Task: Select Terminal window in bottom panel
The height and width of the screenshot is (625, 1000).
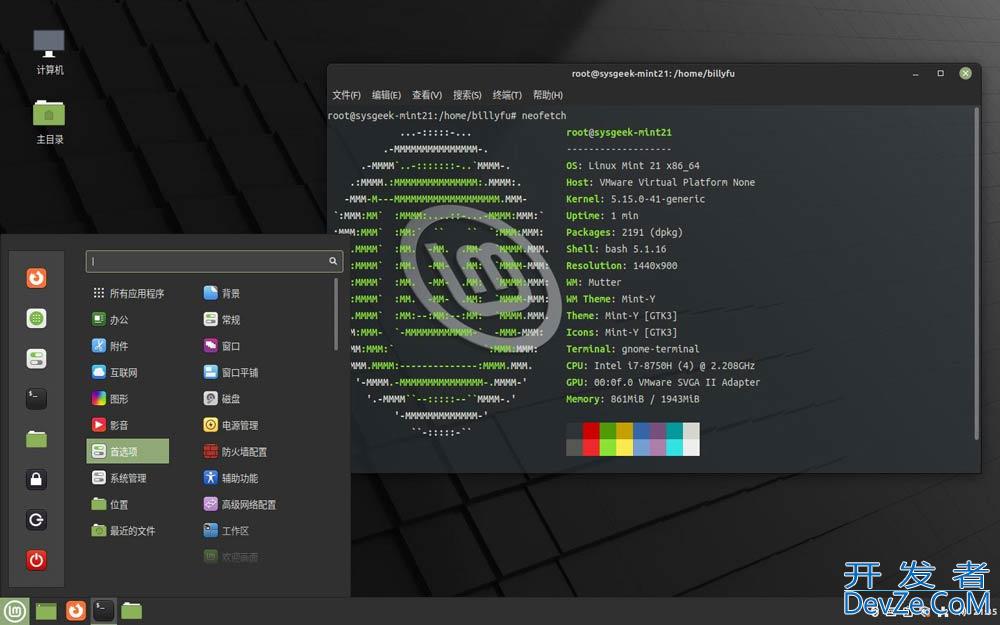Action: [x=103, y=611]
